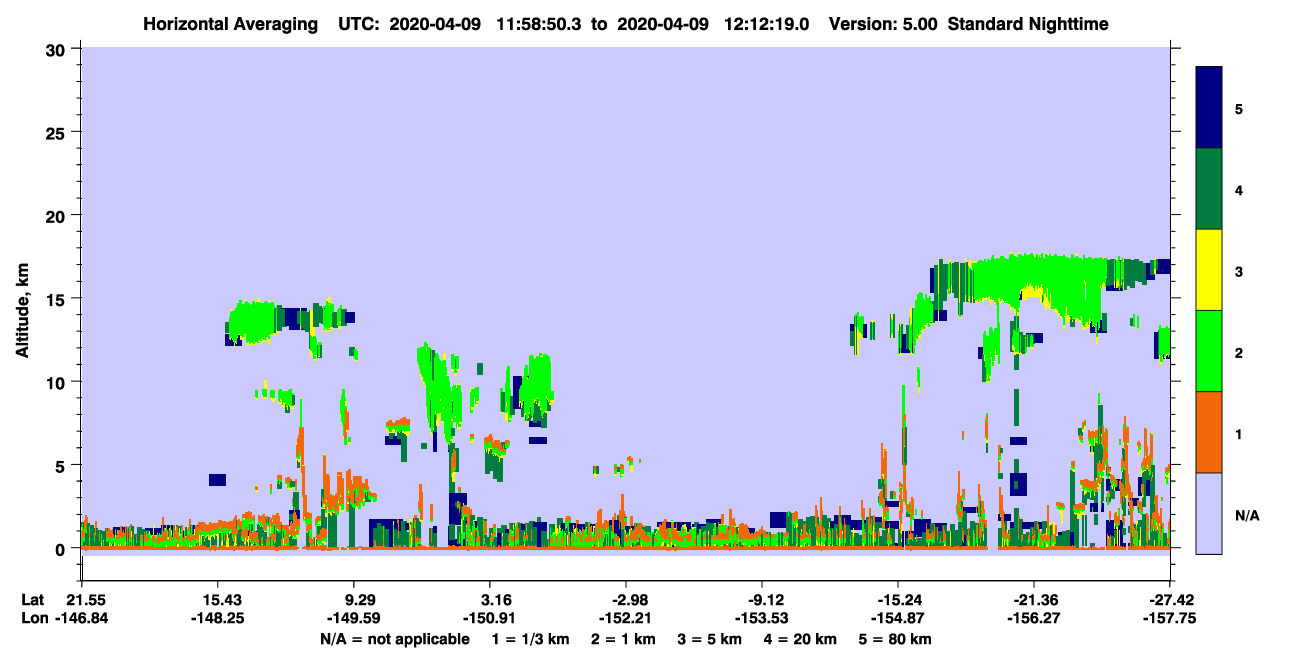Screen dimensions: 1300x667
Task: Click the '2 = 1 km' legend note
Action: pyautogui.click(x=623, y=639)
